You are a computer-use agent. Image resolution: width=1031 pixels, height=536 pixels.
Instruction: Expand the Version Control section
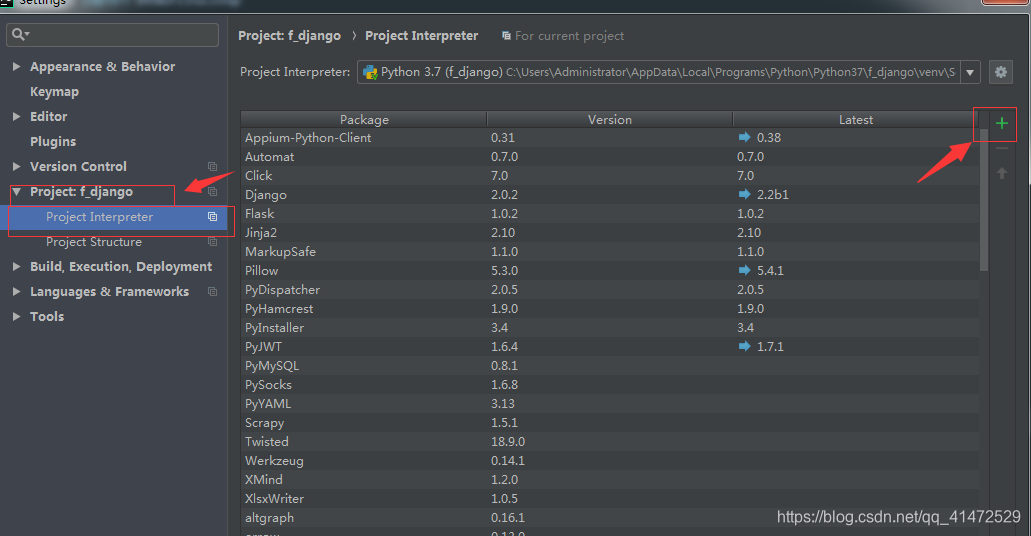[x=16, y=166]
